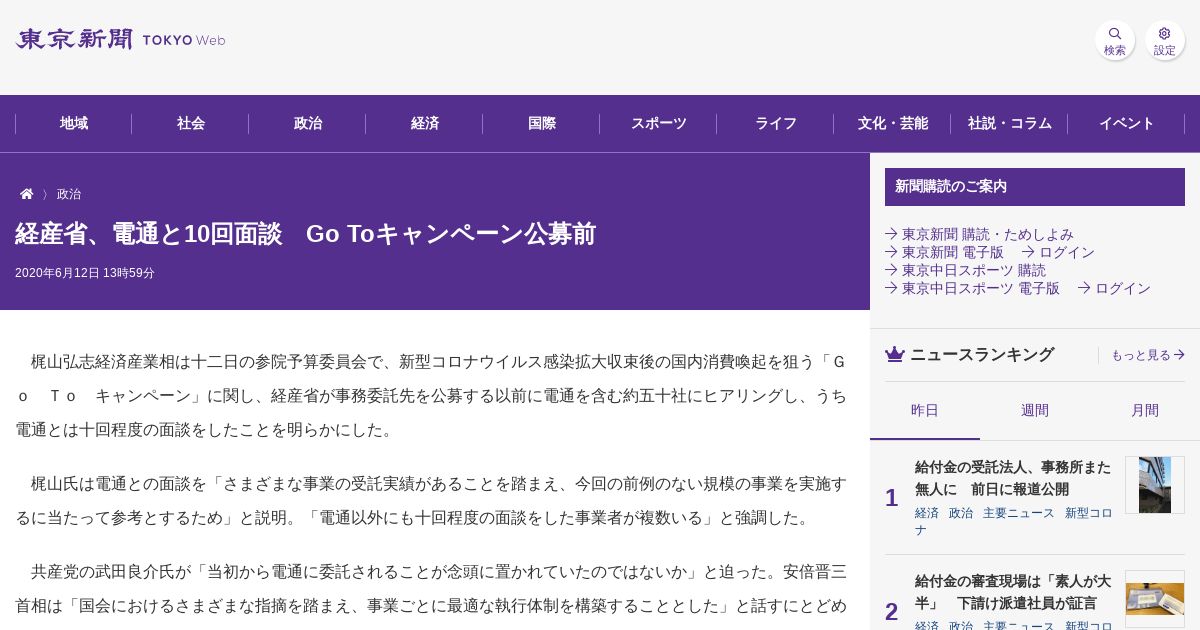
Task: Open the 地域 navigation menu
Action: [74, 123]
